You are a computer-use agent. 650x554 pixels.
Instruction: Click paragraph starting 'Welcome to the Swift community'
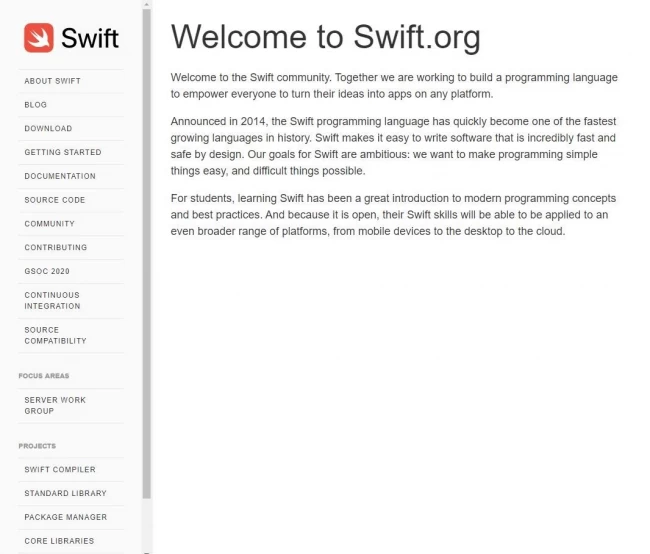tap(394, 86)
